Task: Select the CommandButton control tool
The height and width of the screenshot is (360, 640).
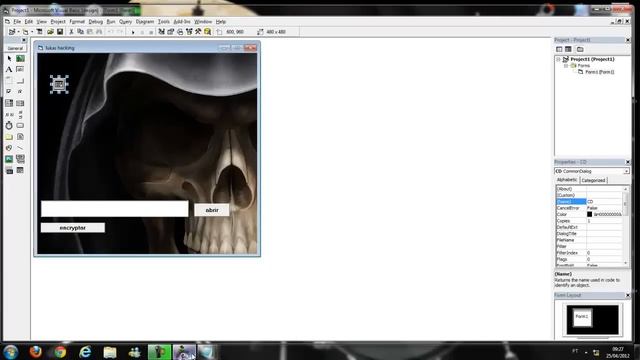Action: pos(20,81)
